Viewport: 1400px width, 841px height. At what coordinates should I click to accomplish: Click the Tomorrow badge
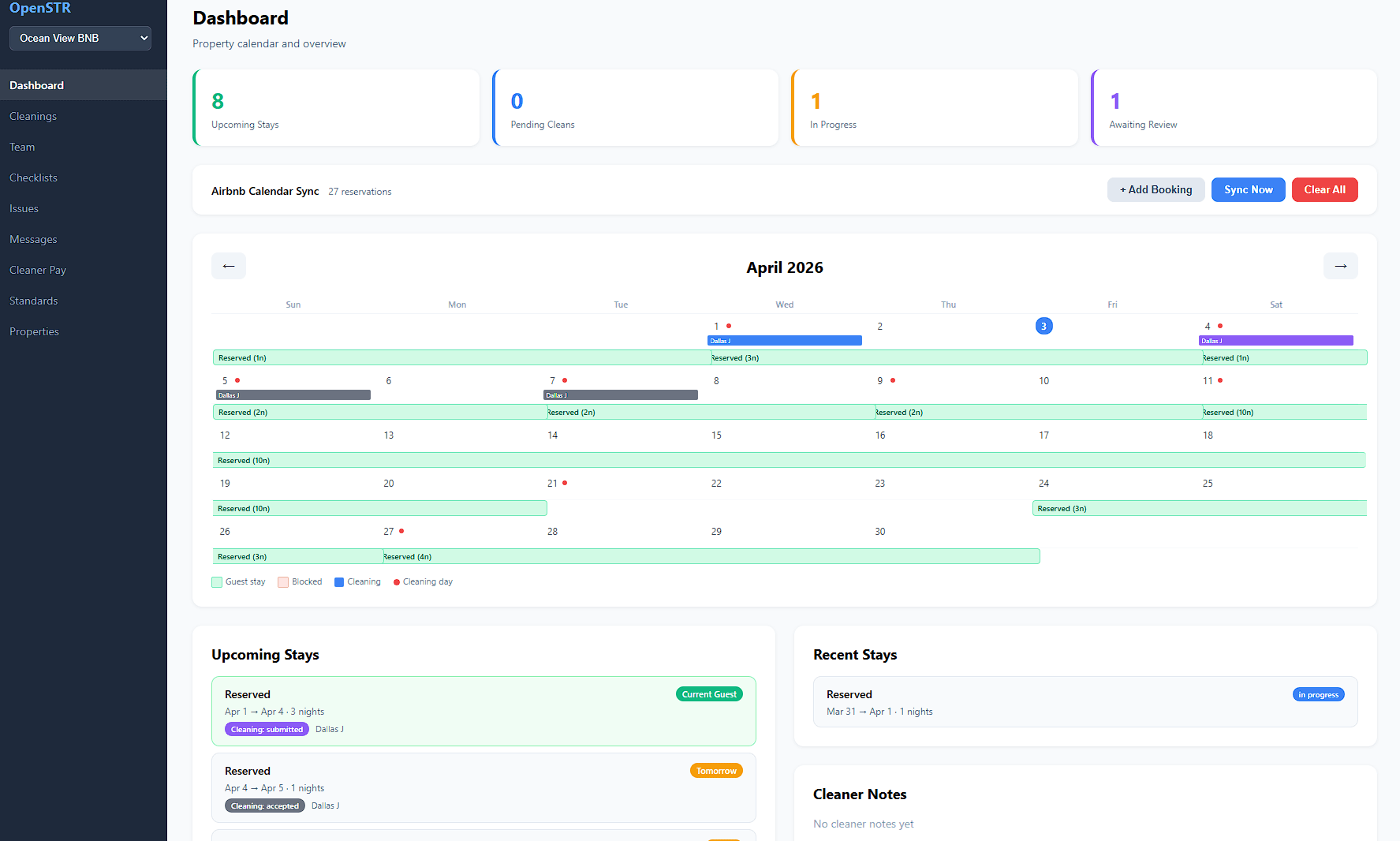click(x=716, y=771)
